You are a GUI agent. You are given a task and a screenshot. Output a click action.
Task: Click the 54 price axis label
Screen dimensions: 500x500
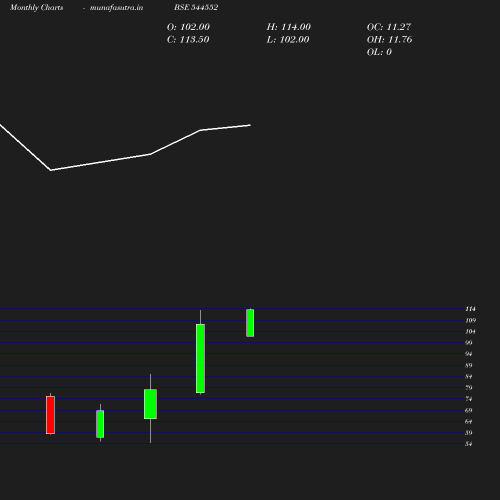[469, 444]
